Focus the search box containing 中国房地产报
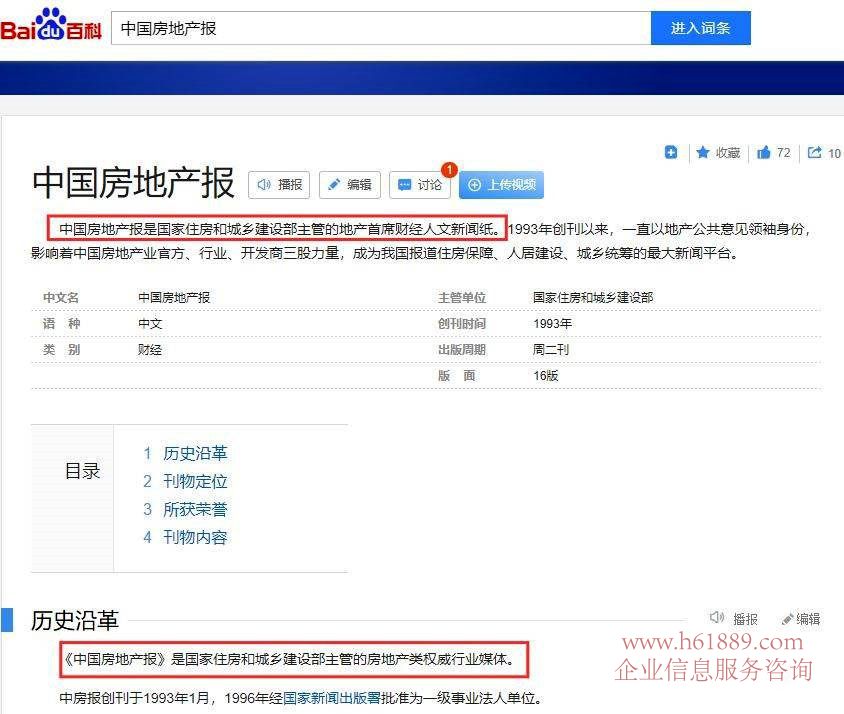 (x=380, y=28)
